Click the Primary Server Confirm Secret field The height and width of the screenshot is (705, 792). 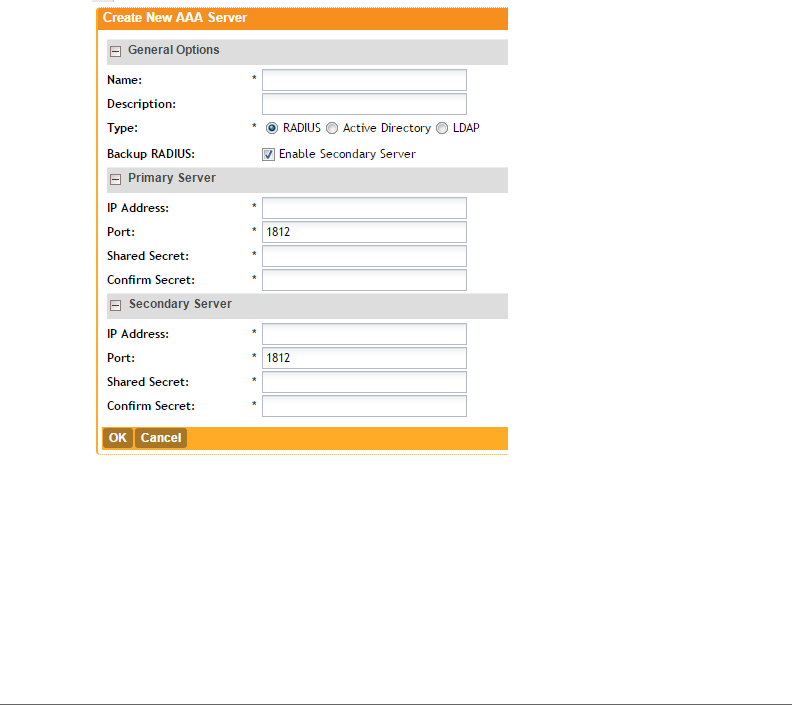[x=364, y=280]
